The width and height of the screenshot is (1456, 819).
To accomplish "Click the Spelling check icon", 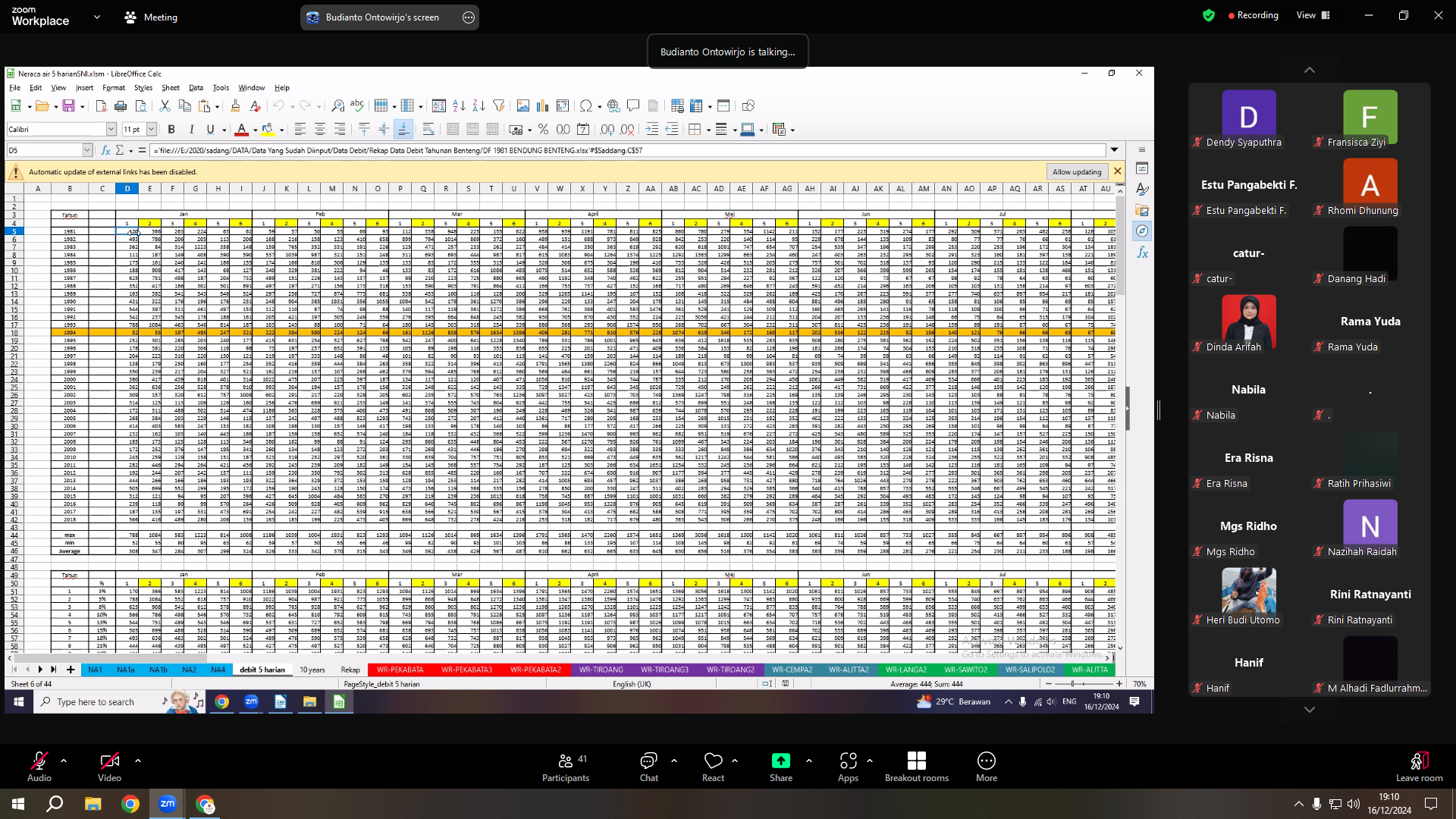I will [x=357, y=106].
